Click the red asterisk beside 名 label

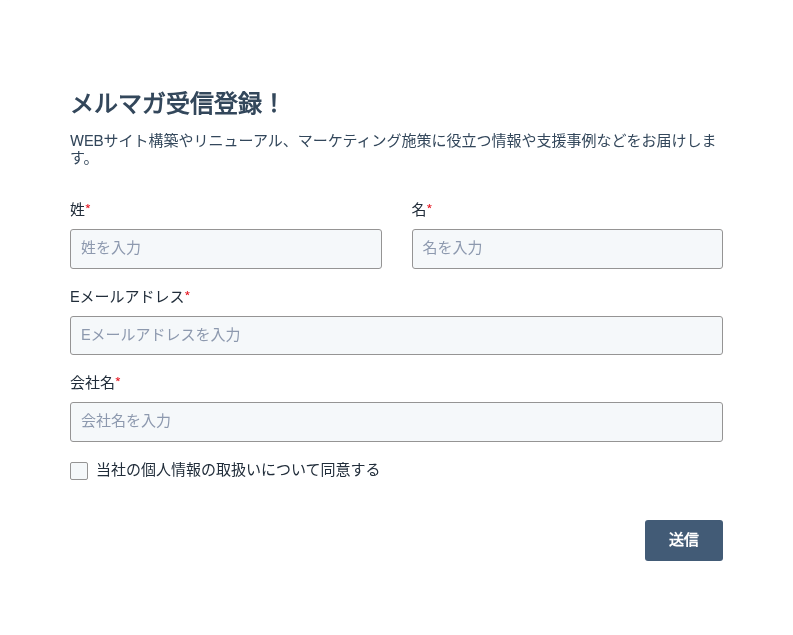[430, 207]
